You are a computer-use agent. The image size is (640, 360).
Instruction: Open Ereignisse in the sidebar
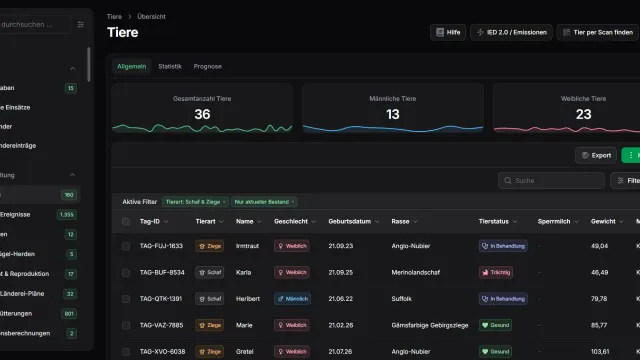[39, 215]
